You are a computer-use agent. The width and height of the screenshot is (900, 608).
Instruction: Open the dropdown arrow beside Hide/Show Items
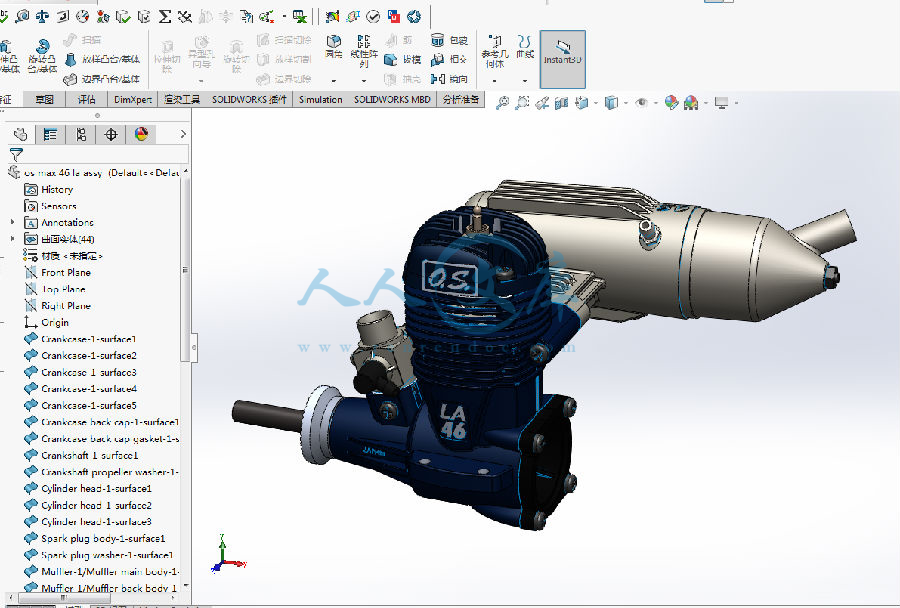[655, 103]
